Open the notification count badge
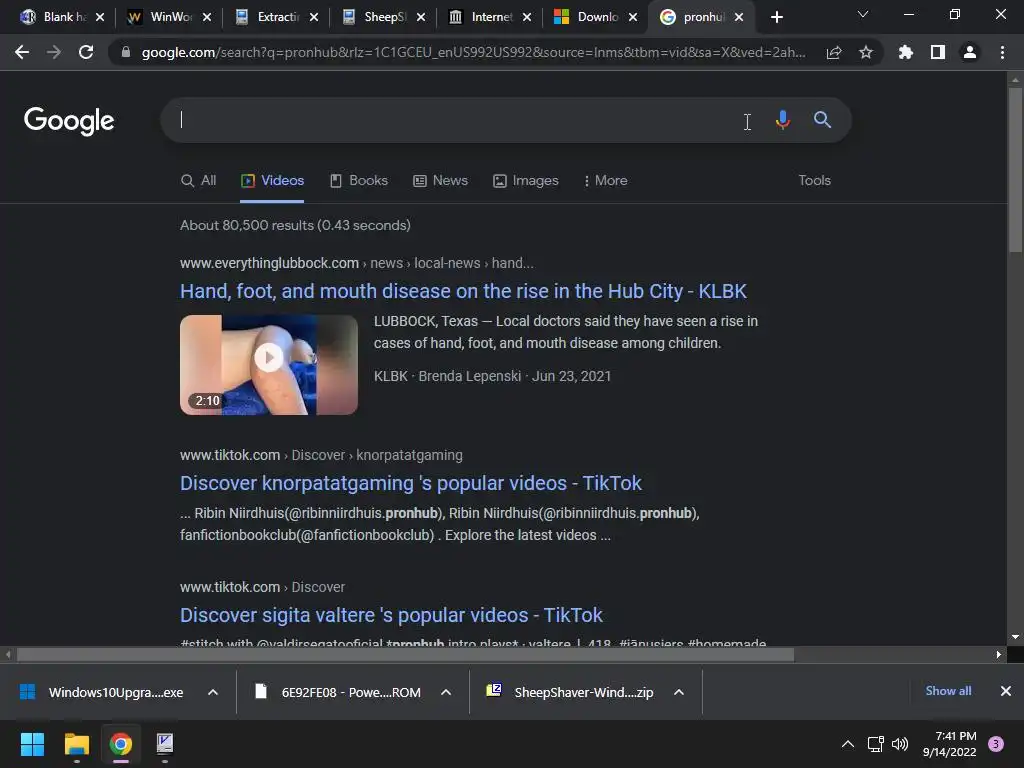 point(996,744)
